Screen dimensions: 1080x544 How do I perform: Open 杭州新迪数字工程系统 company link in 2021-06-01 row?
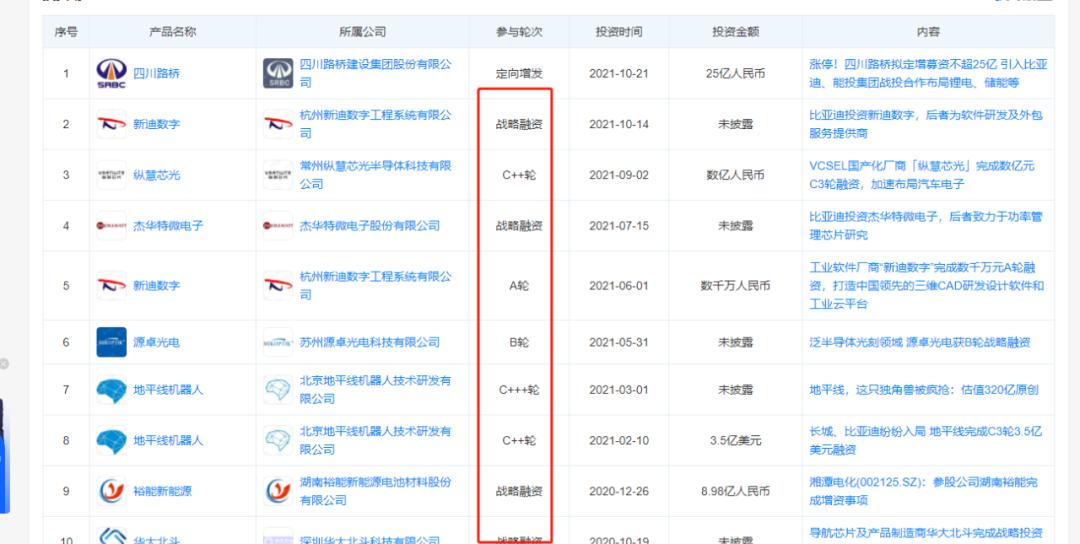click(x=375, y=285)
